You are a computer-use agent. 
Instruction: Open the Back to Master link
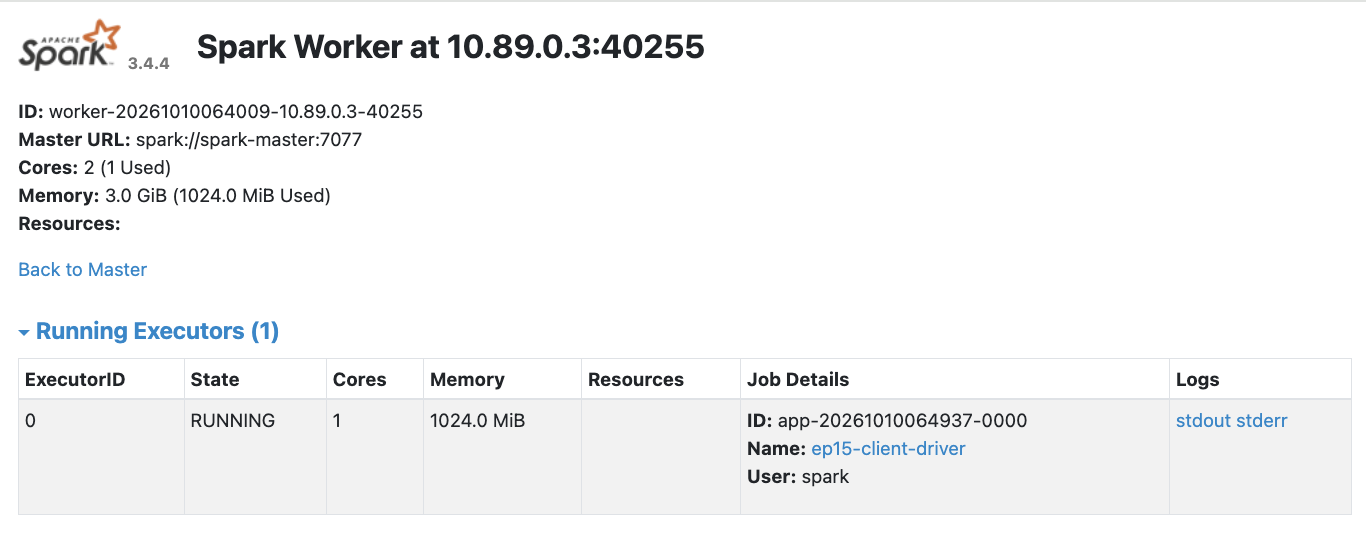83,269
